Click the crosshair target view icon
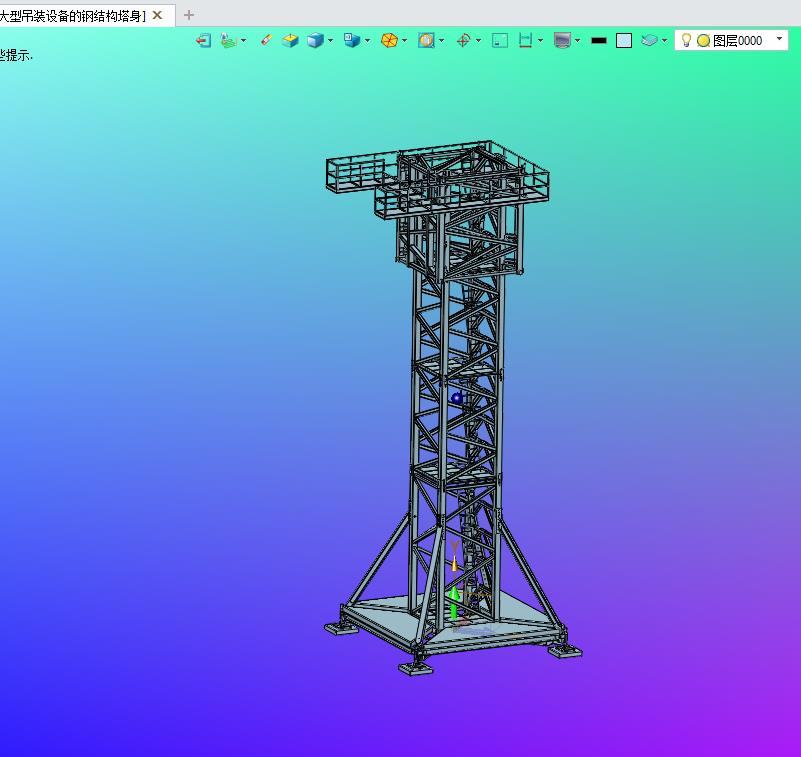Viewport: 801px width, 757px height. point(463,41)
